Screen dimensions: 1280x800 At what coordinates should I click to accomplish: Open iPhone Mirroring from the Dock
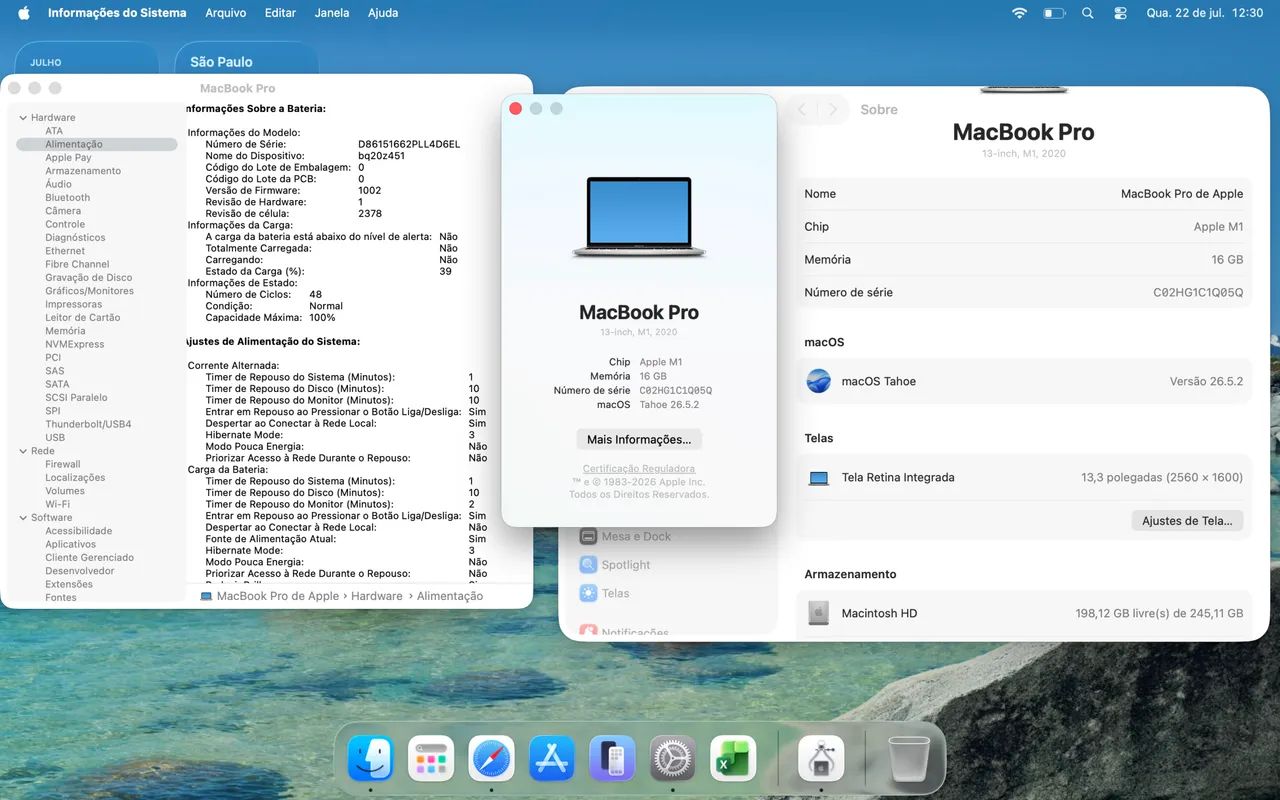coord(612,759)
